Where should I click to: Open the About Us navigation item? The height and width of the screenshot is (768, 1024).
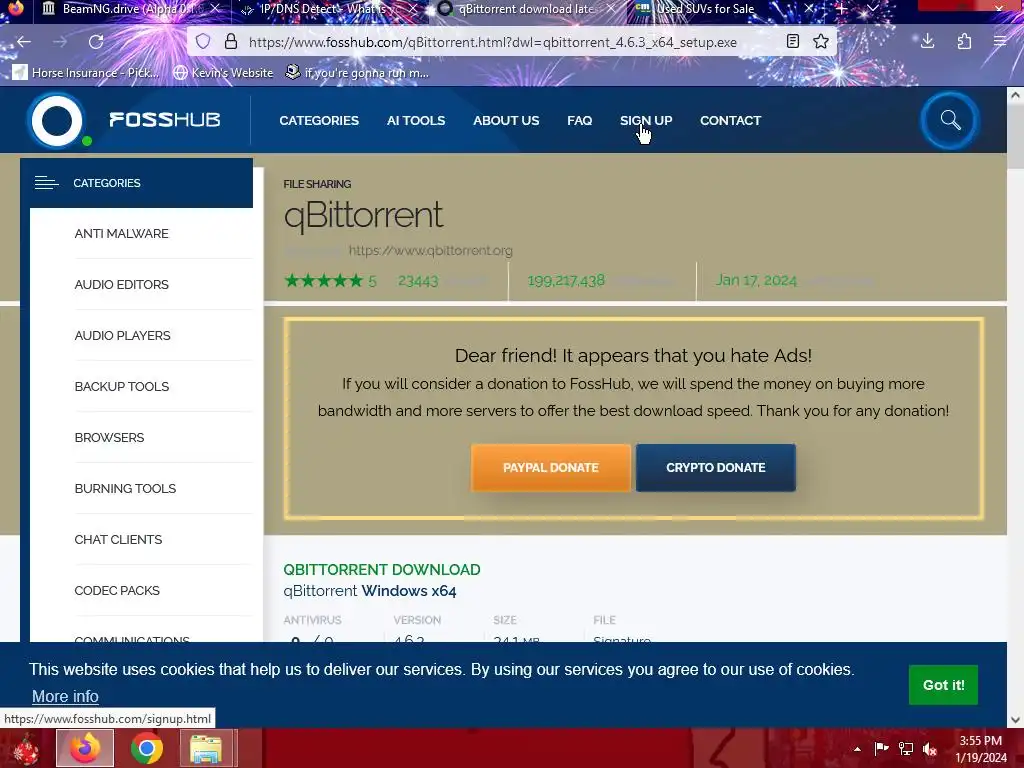click(506, 120)
